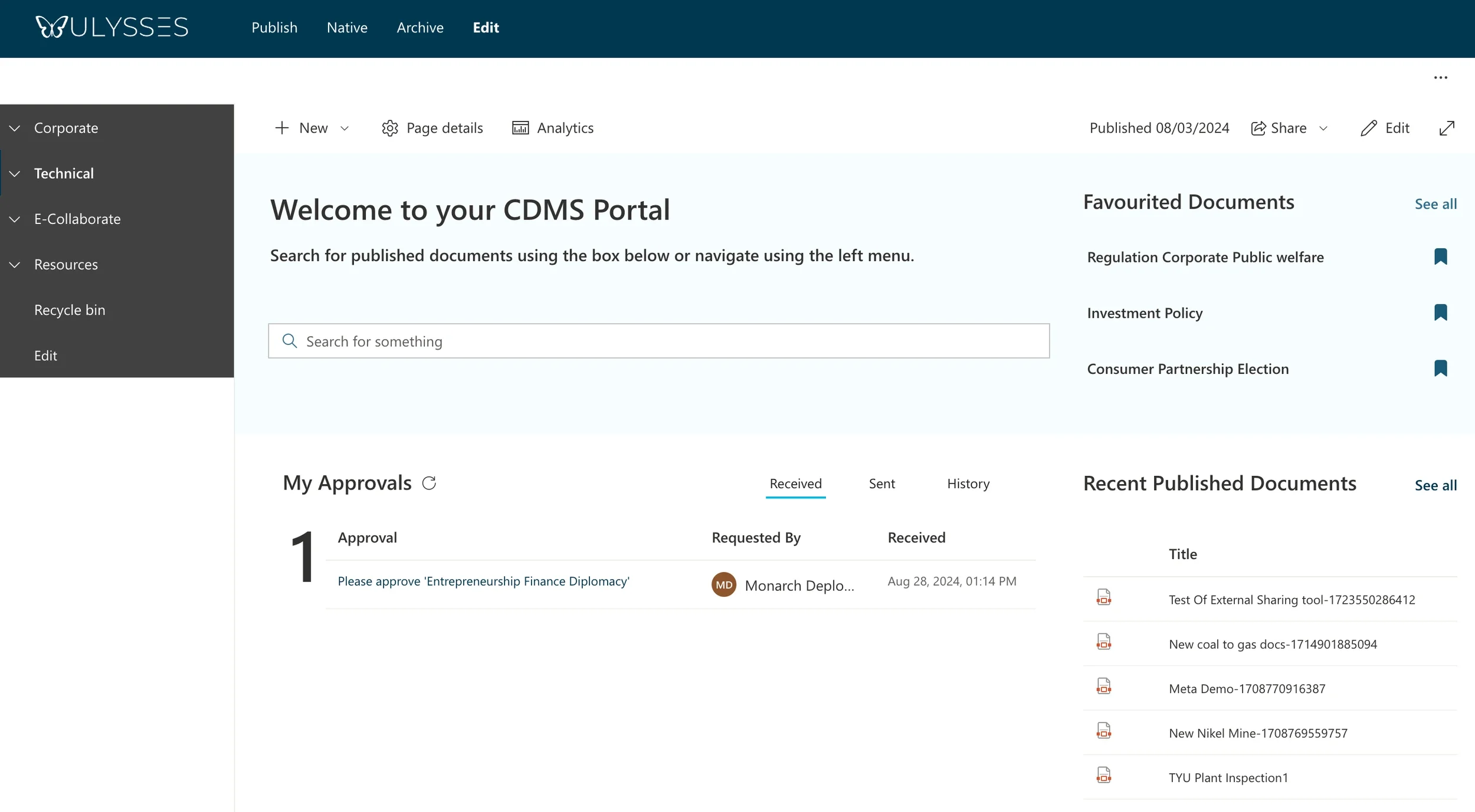This screenshot has height=812, width=1475.
Task: Open the Share dropdown chevron
Action: [x=1323, y=128]
